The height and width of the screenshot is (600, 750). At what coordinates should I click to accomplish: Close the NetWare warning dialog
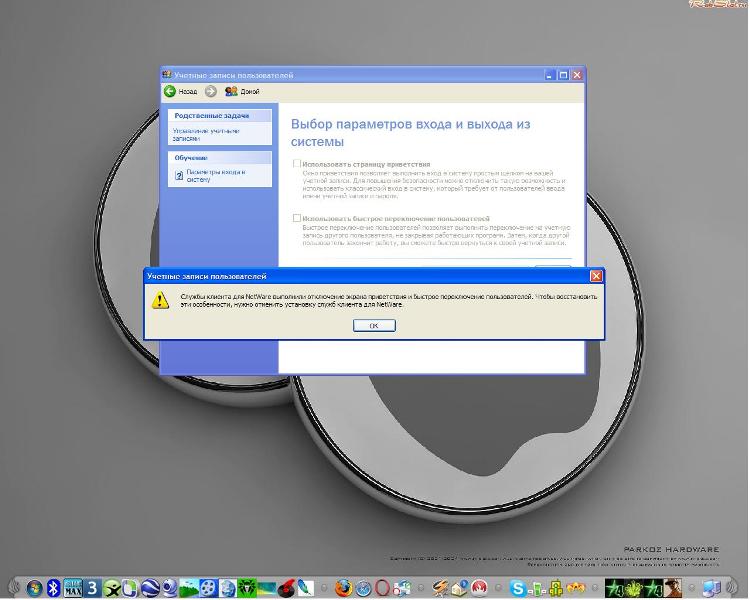pos(596,276)
